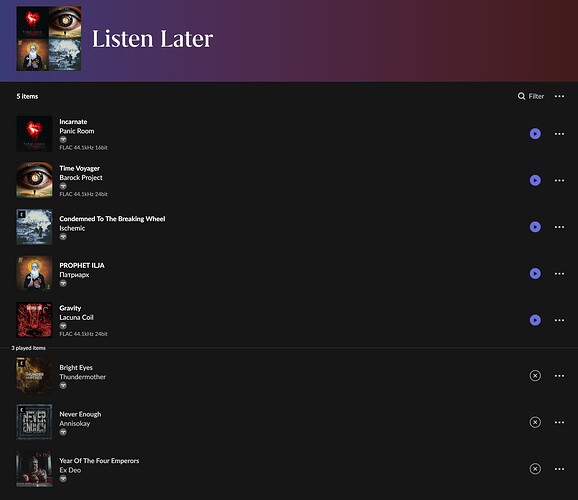
Task: Open more options for Gravity
Action: pos(559,320)
